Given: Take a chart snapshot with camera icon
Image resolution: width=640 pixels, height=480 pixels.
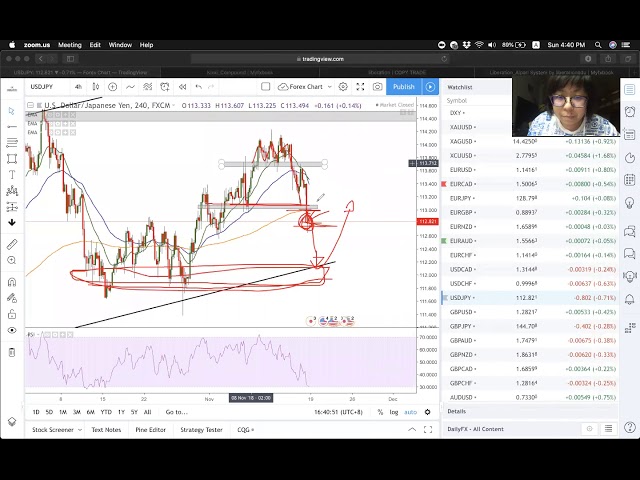Looking at the screenshot, I should (x=377, y=87).
